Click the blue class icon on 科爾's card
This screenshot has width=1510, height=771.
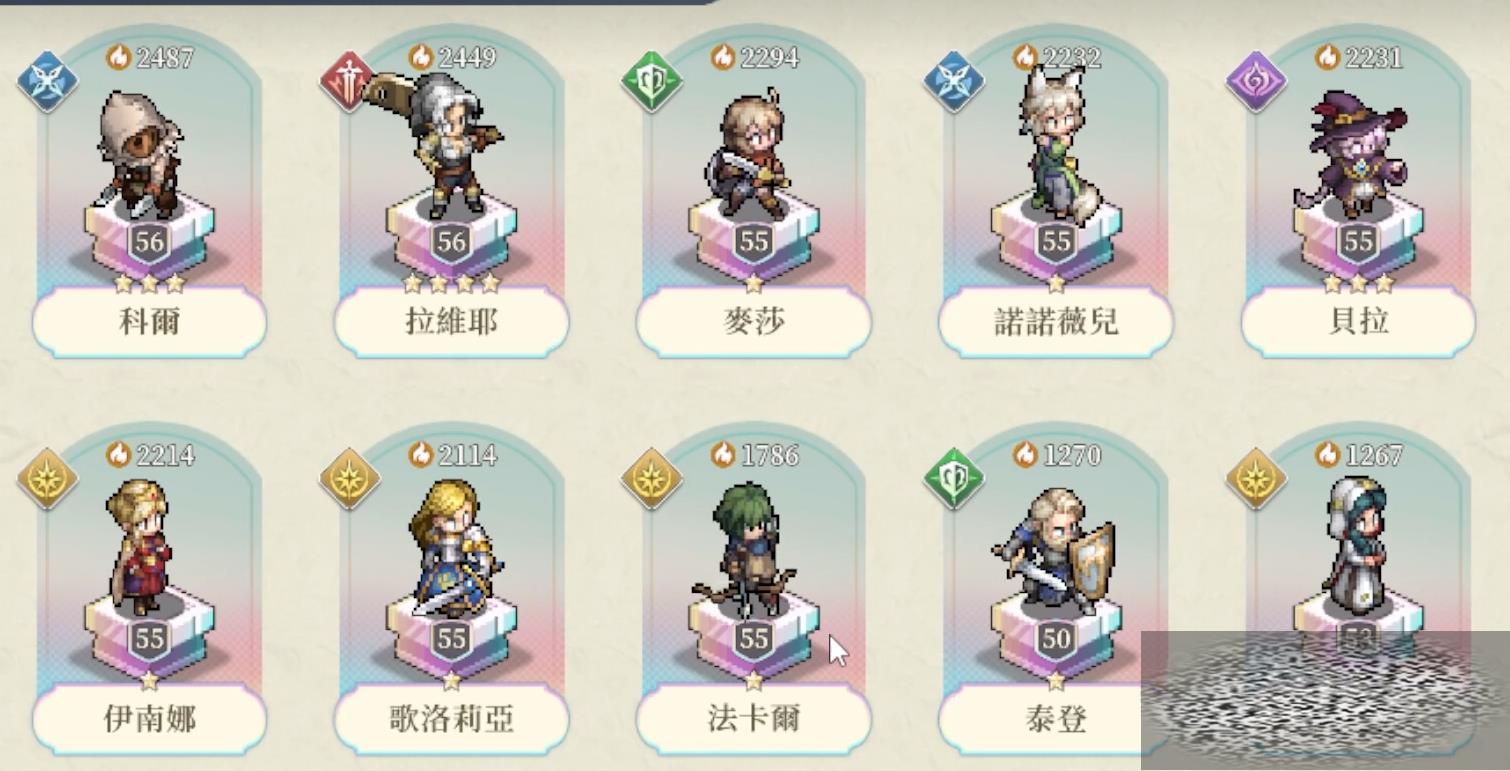[x=47, y=82]
